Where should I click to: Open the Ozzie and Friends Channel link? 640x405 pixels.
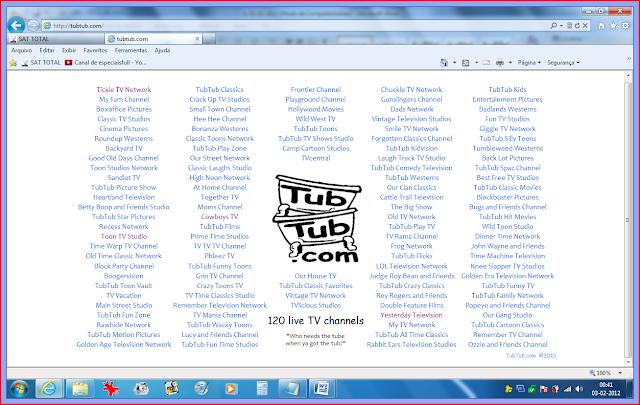pos(507,344)
